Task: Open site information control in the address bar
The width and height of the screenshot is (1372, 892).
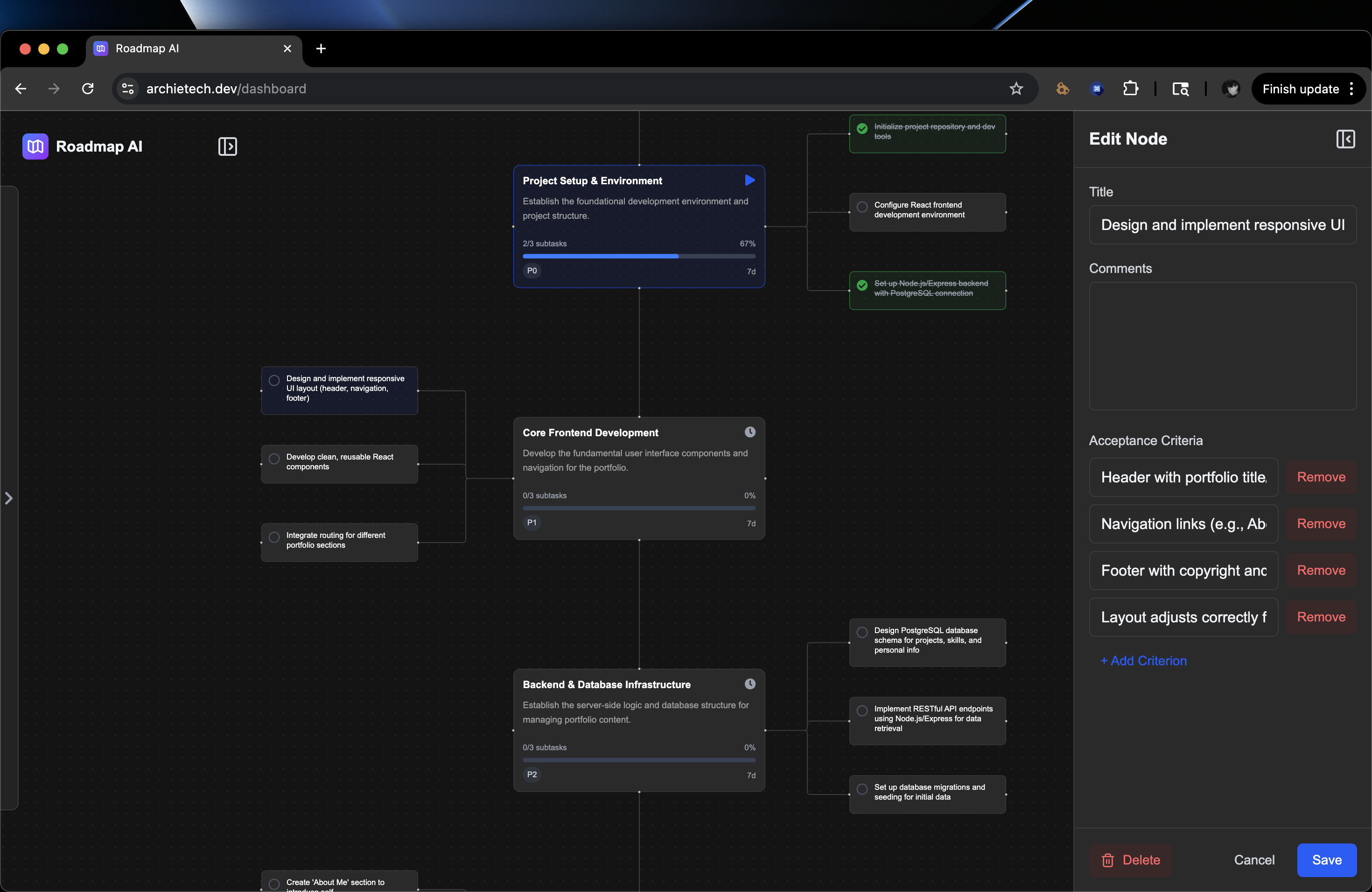Action: point(127,89)
